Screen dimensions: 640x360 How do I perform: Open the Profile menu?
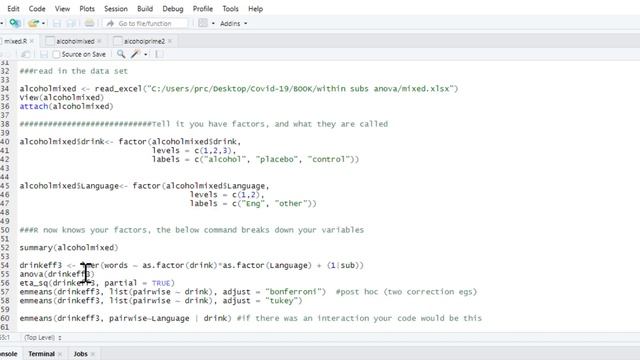[x=203, y=9]
